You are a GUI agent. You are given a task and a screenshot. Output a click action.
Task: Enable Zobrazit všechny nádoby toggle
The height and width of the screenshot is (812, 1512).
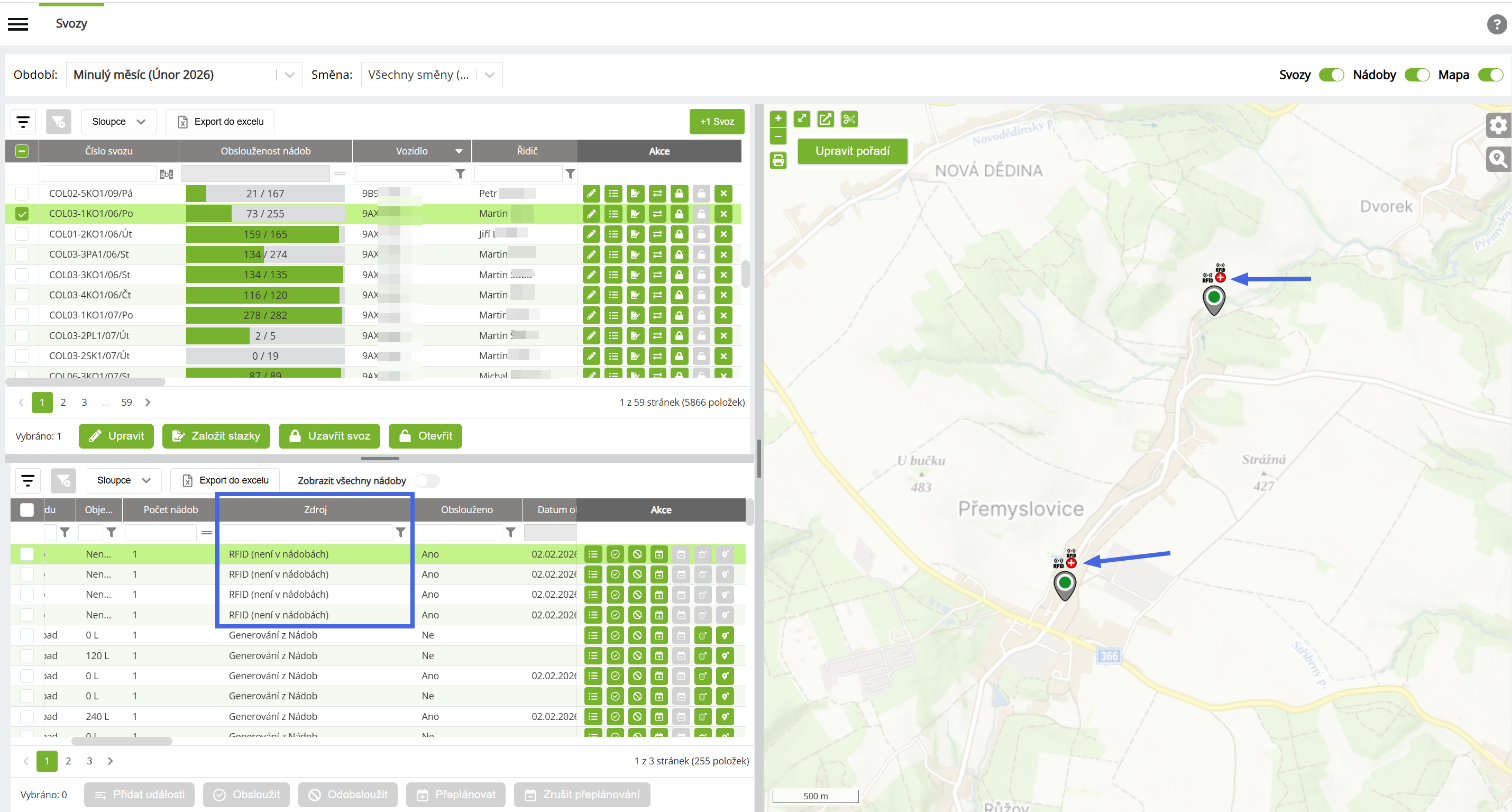(427, 480)
